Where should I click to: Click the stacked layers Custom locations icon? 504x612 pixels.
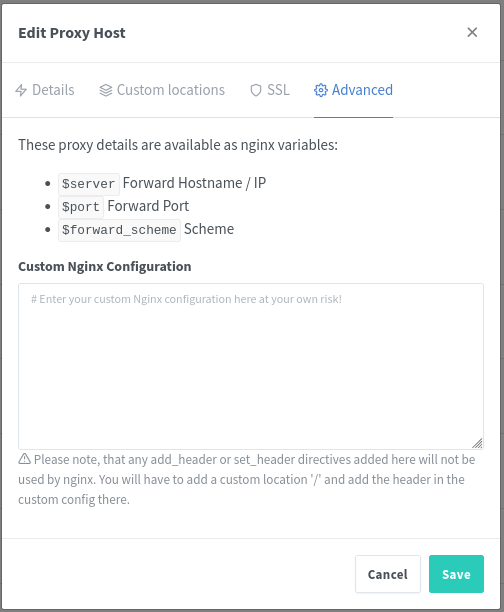tap(105, 90)
